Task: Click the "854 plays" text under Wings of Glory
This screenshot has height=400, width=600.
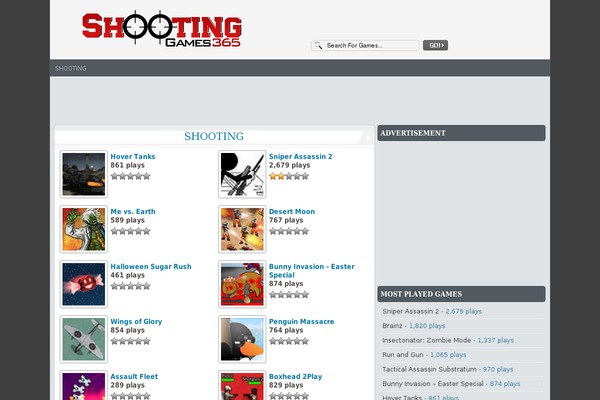Action: [127, 330]
